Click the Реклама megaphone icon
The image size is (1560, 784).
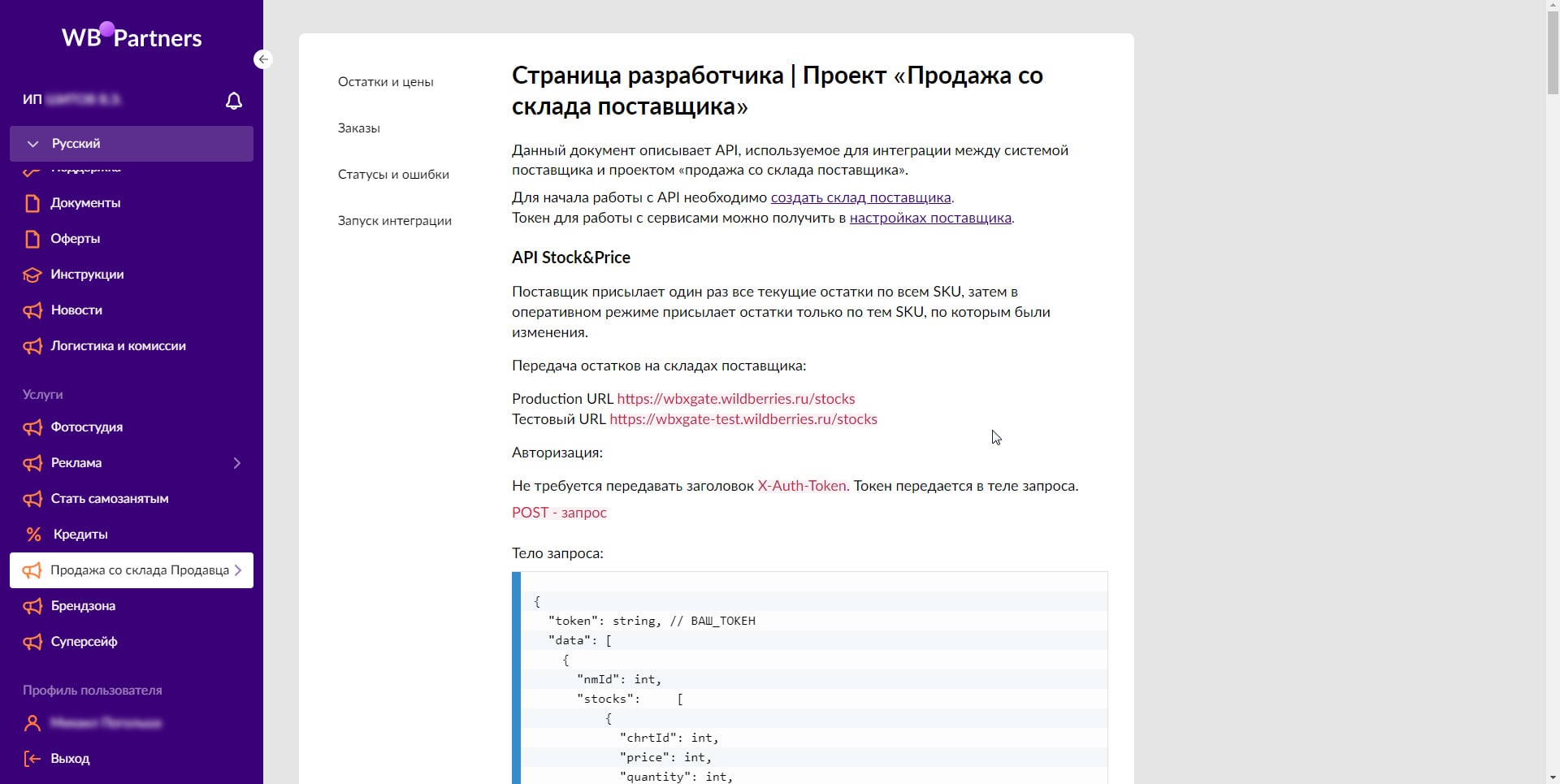pos(32,463)
